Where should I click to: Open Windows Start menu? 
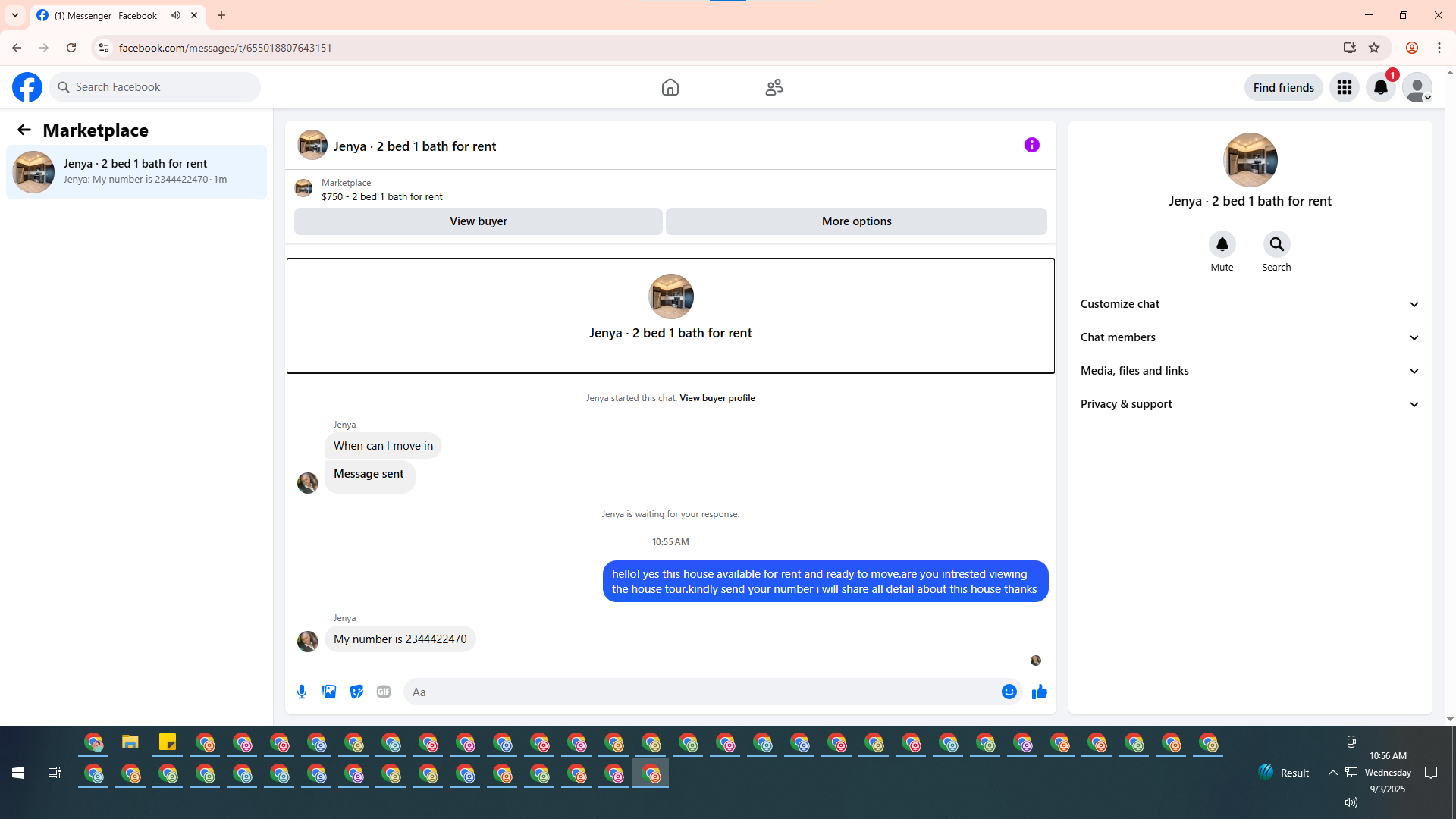click(18, 773)
